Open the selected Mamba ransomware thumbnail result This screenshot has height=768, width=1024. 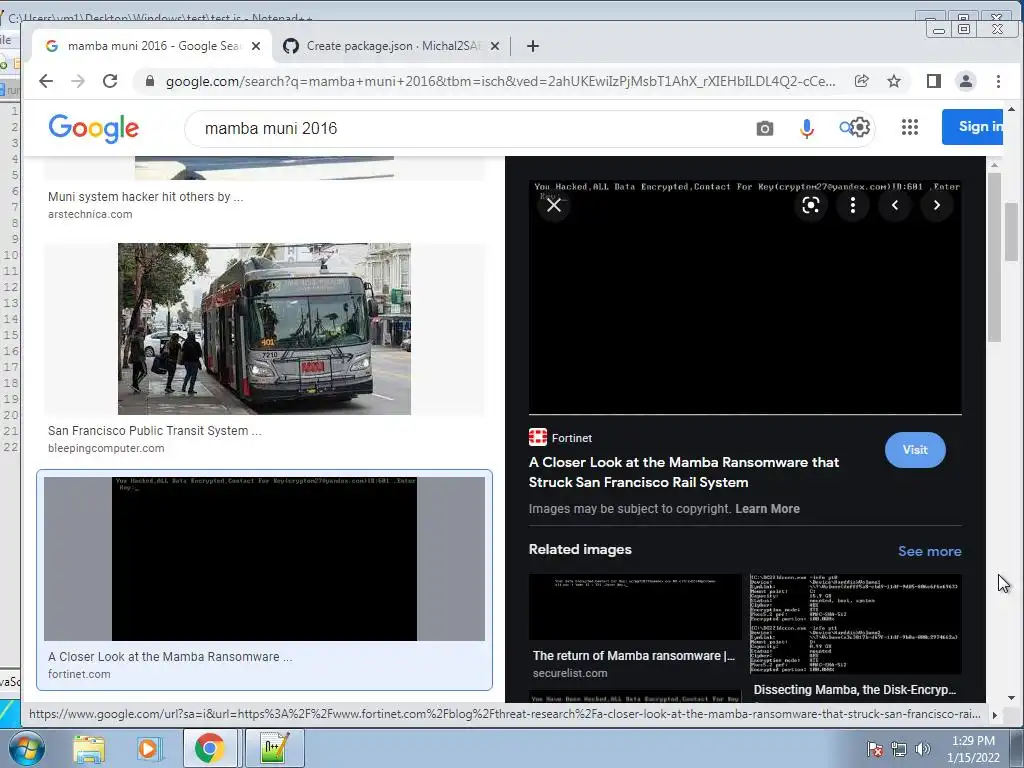coord(264,559)
